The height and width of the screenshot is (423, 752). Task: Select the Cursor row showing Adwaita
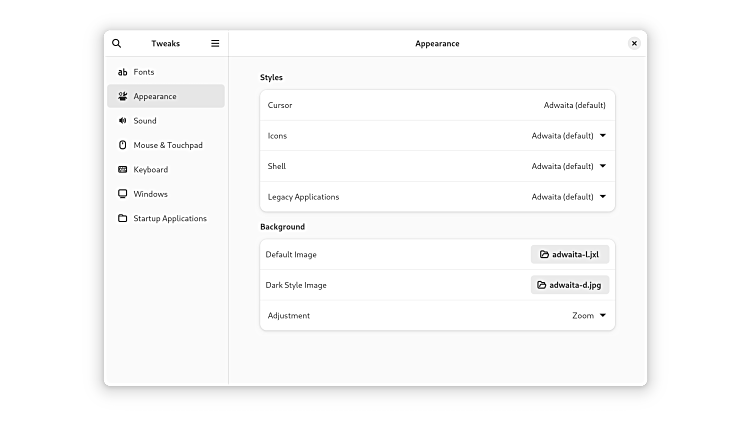point(437,105)
